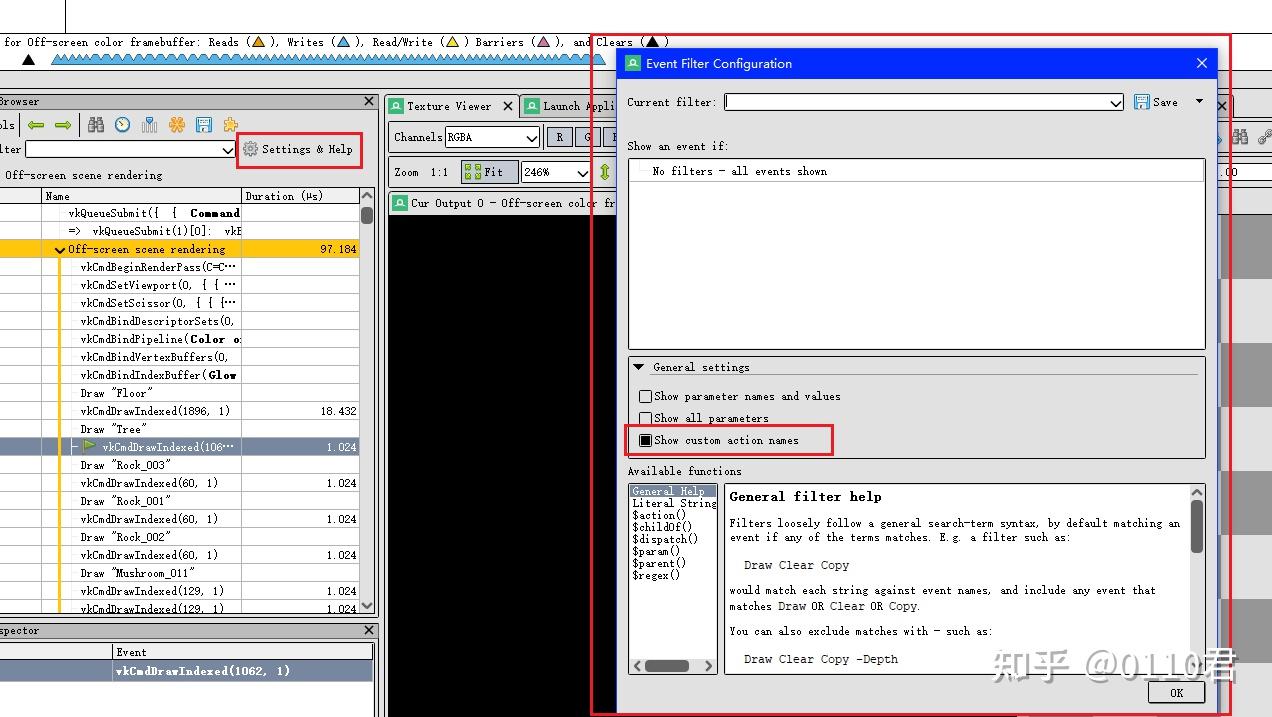Screen dimensions: 1272x717
Task: Enable Show parameter names and values
Action: point(645,396)
